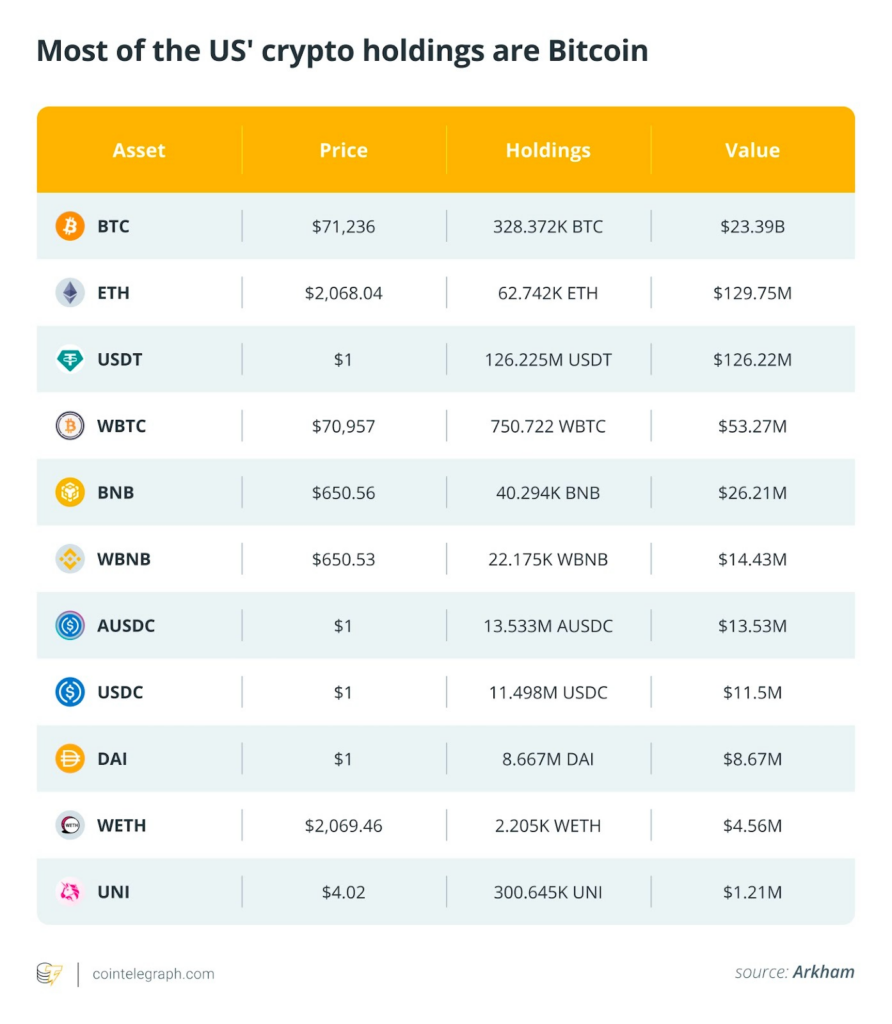Click the Cointelegraph logo icon
The height and width of the screenshot is (1024, 892).
pos(50,973)
